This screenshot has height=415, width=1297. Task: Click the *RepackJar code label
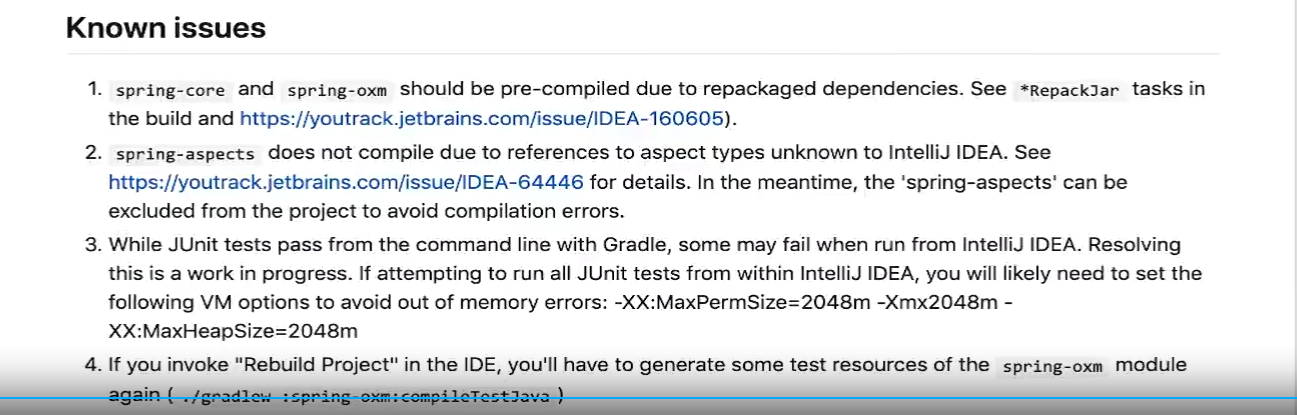tap(1069, 90)
